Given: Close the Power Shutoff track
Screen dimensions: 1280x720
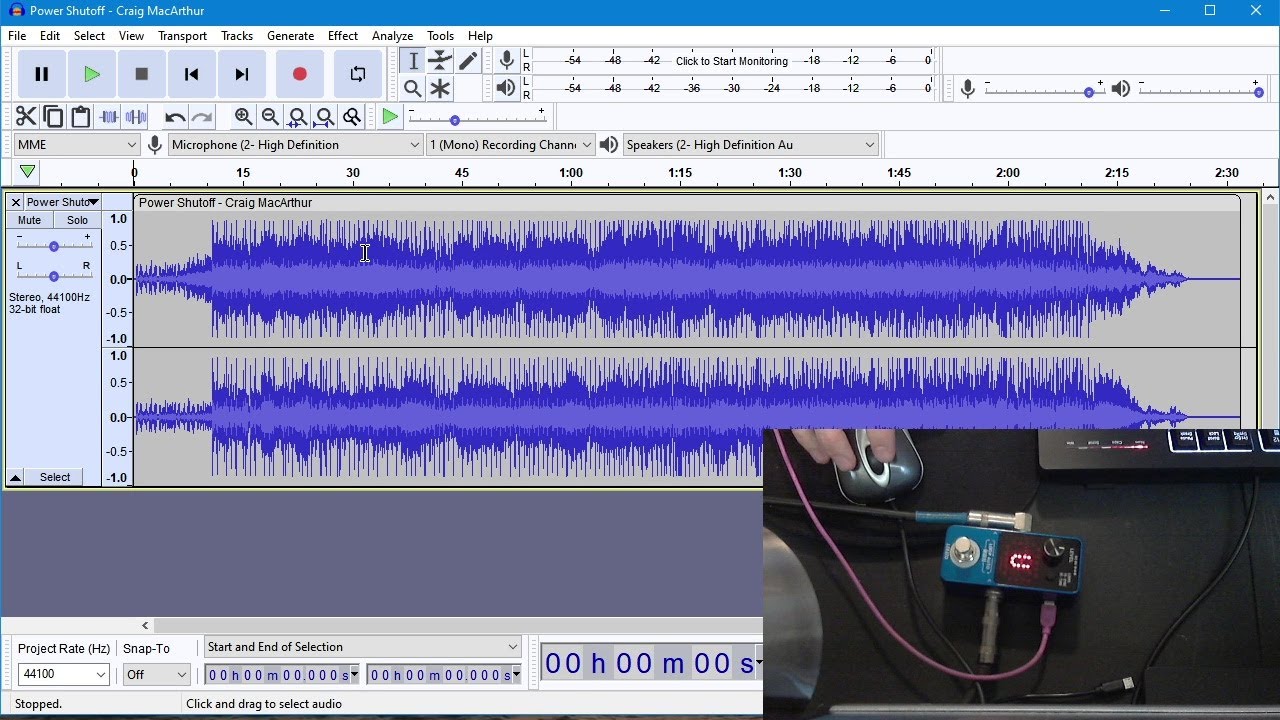Looking at the screenshot, I should (16, 202).
